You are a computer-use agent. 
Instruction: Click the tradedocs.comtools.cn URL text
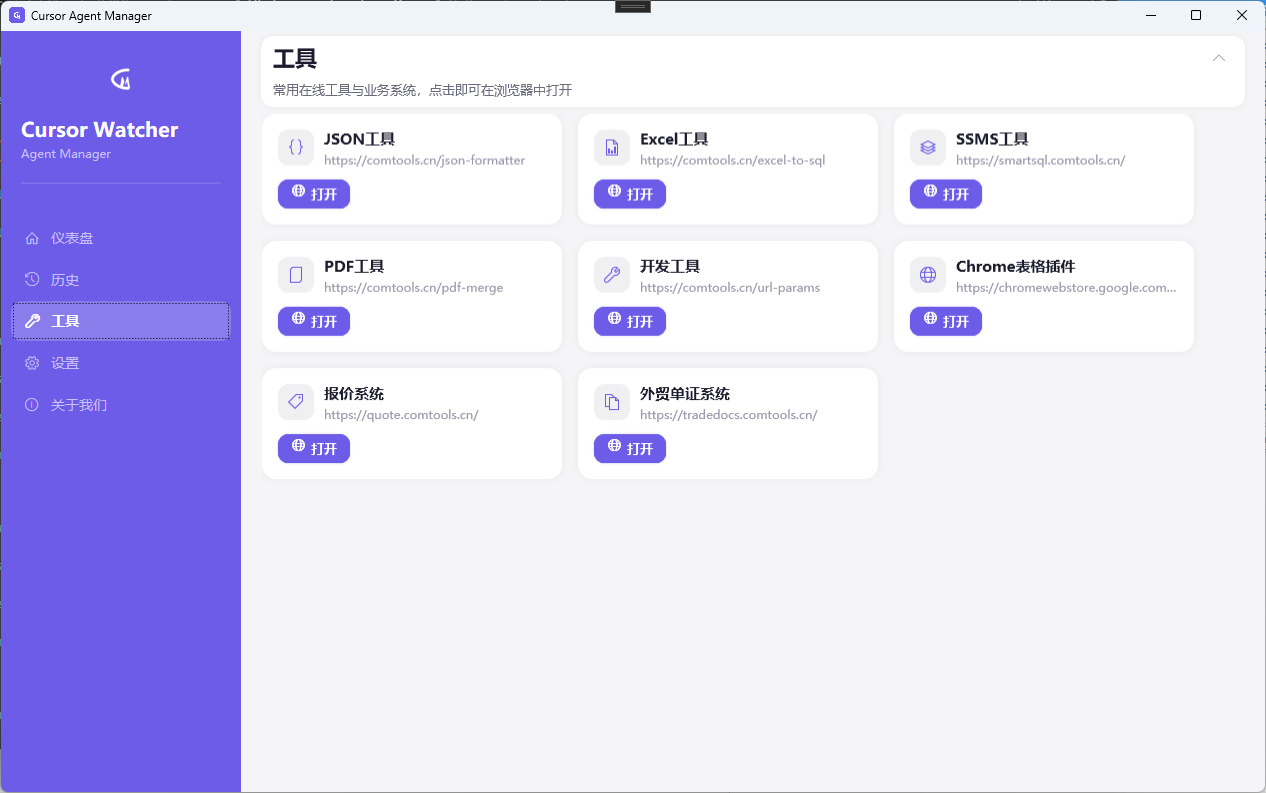728,415
